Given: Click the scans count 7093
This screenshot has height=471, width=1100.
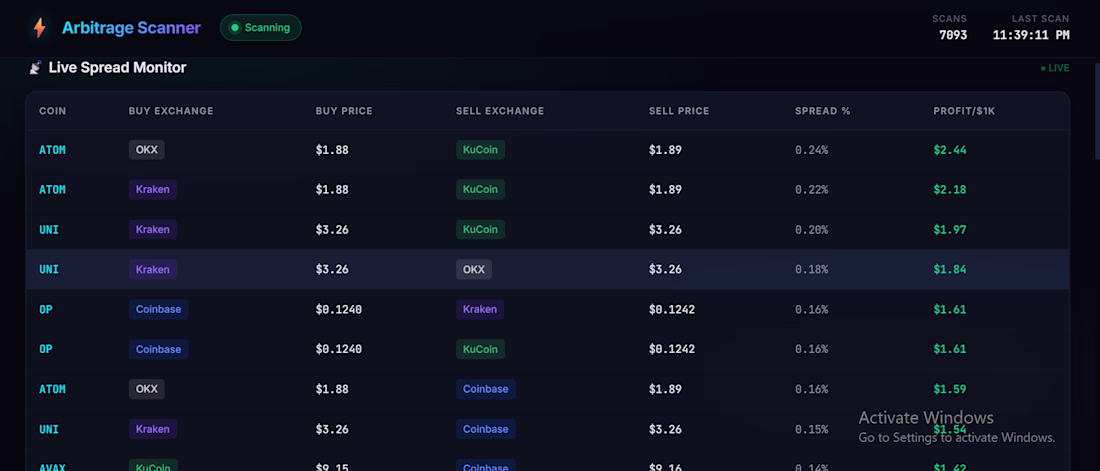Looking at the screenshot, I should coord(953,35).
